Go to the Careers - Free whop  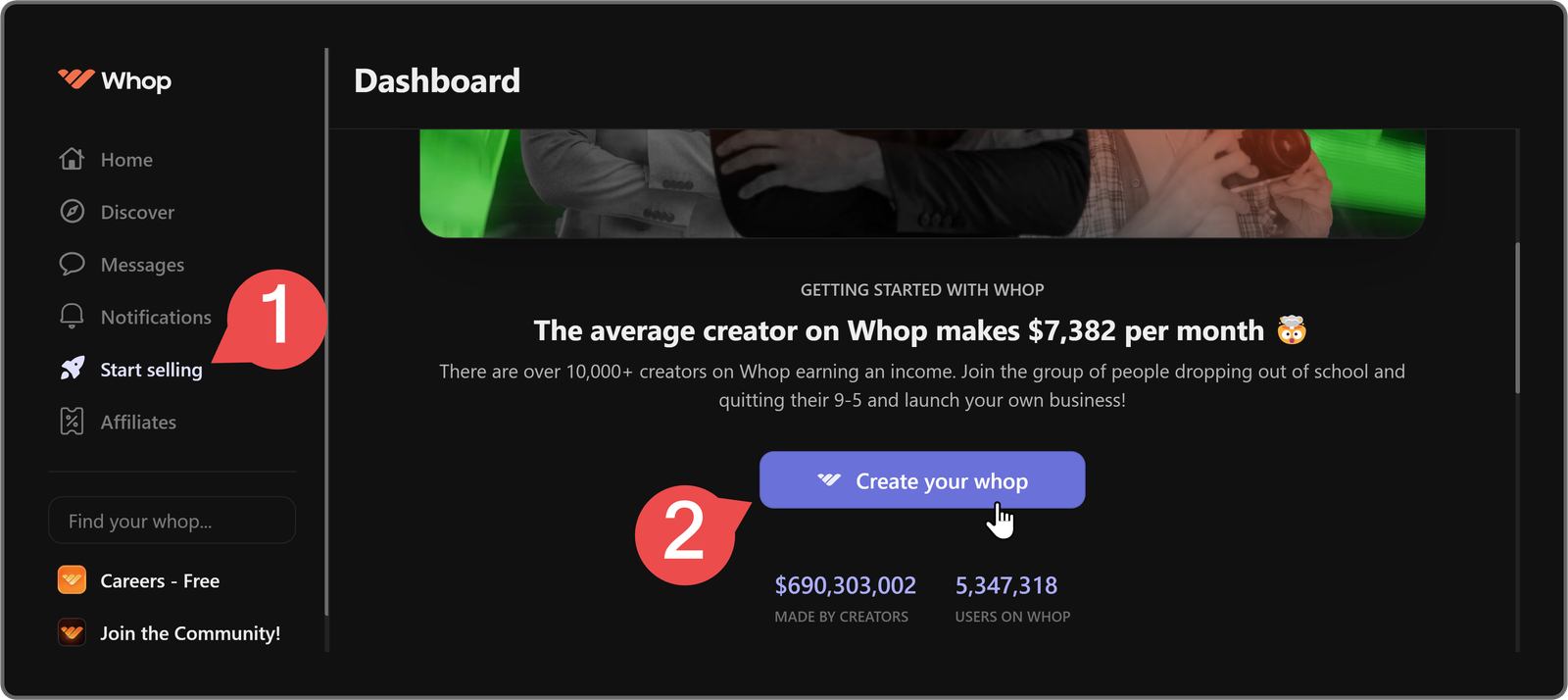160,580
